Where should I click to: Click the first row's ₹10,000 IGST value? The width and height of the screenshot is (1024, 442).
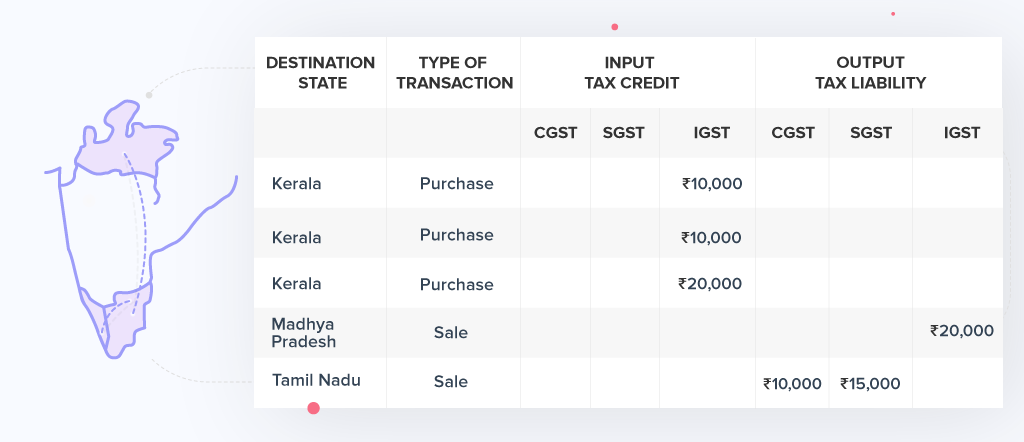click(x=712, y=184)
